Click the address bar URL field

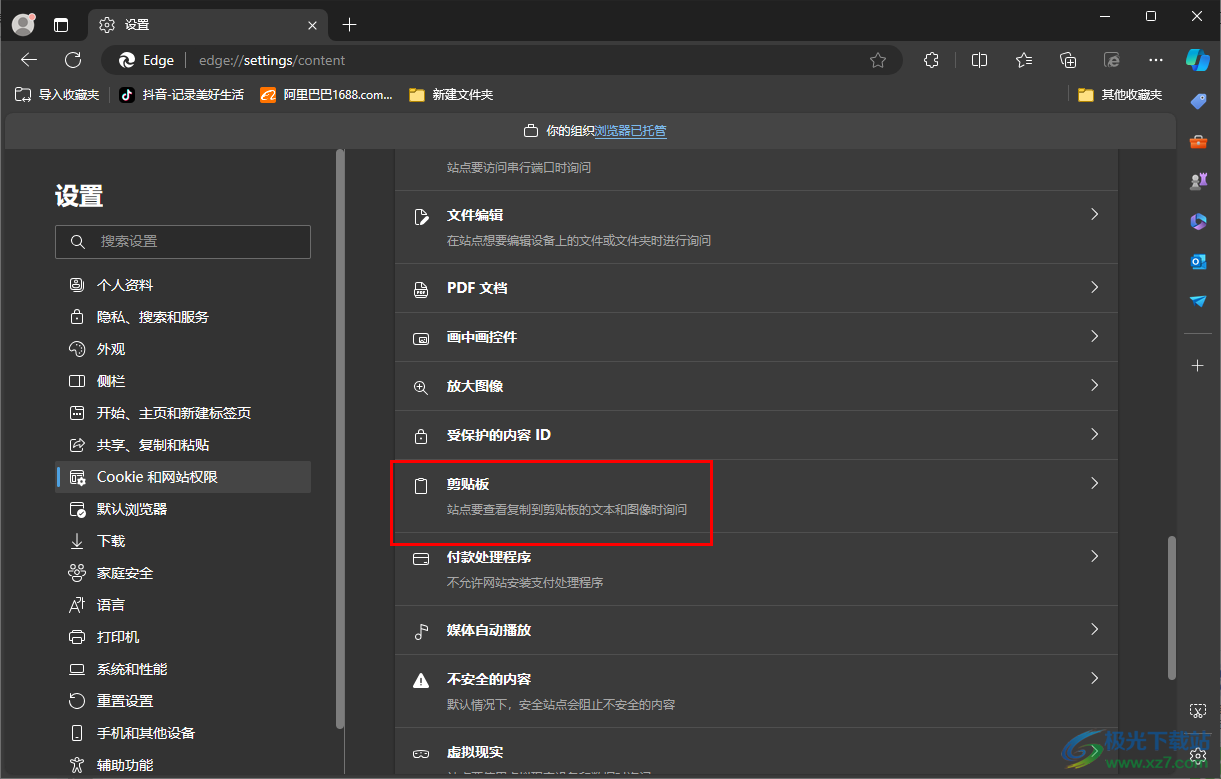[500, 60]
